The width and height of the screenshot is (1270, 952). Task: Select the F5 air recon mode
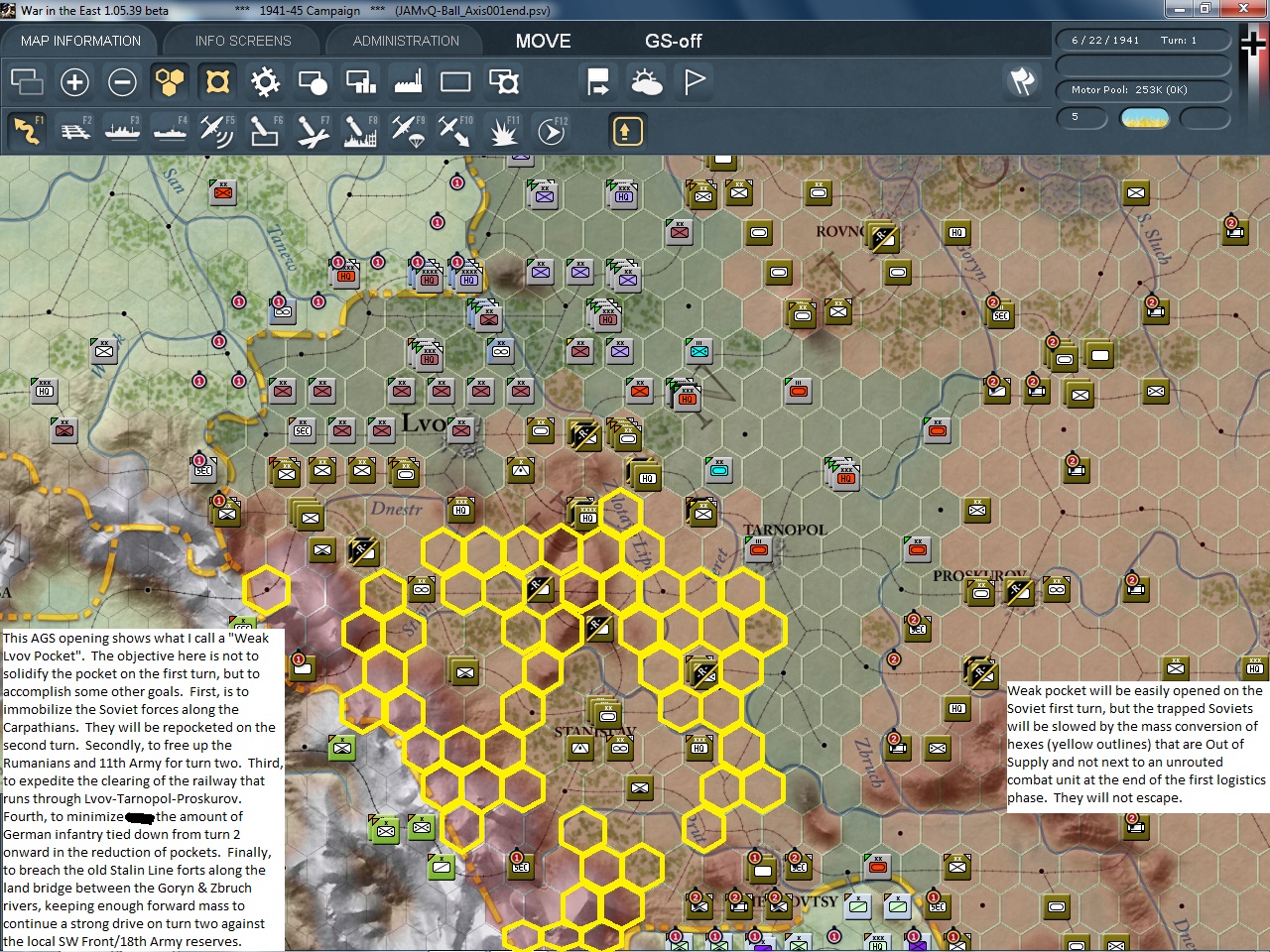(217, 131)
